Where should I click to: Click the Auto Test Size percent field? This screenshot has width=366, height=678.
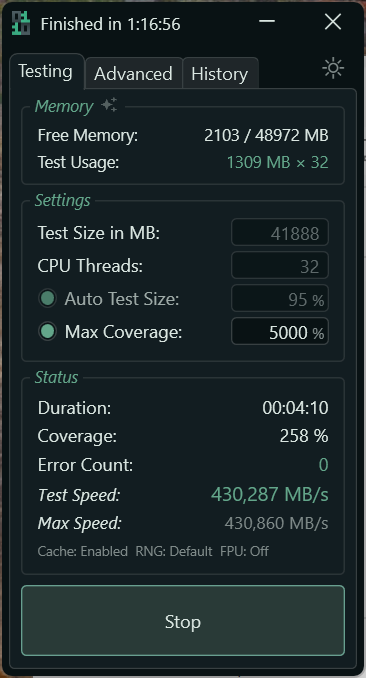click(279, 298)
